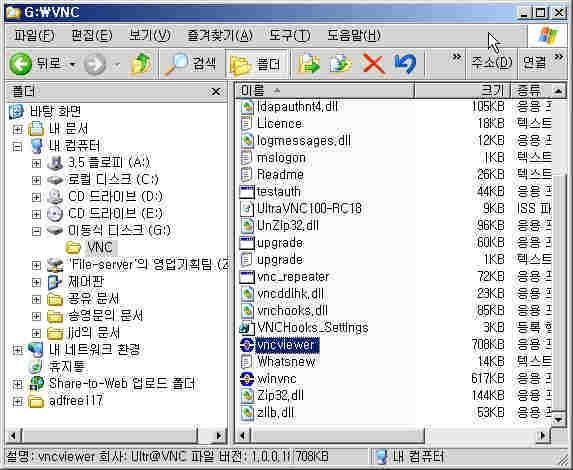Click the blue Undo arrow icon
This screenshot has width=573, height=470.
pyautogui.click(x=405, y=64)
